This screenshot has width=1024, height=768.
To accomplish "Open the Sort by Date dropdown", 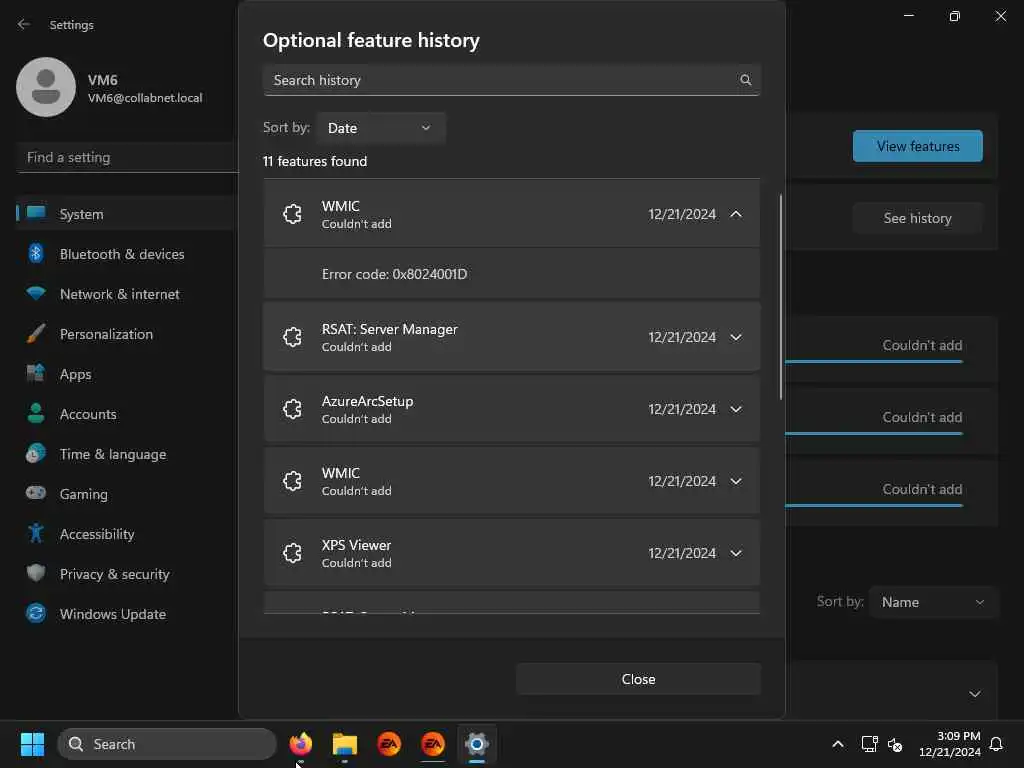I will click(x=381, y=128).
